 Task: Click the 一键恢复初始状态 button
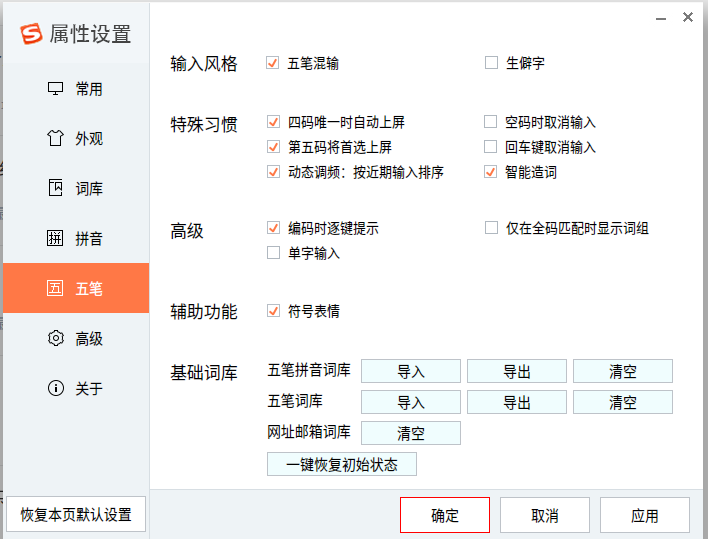[x=342, y=464]
